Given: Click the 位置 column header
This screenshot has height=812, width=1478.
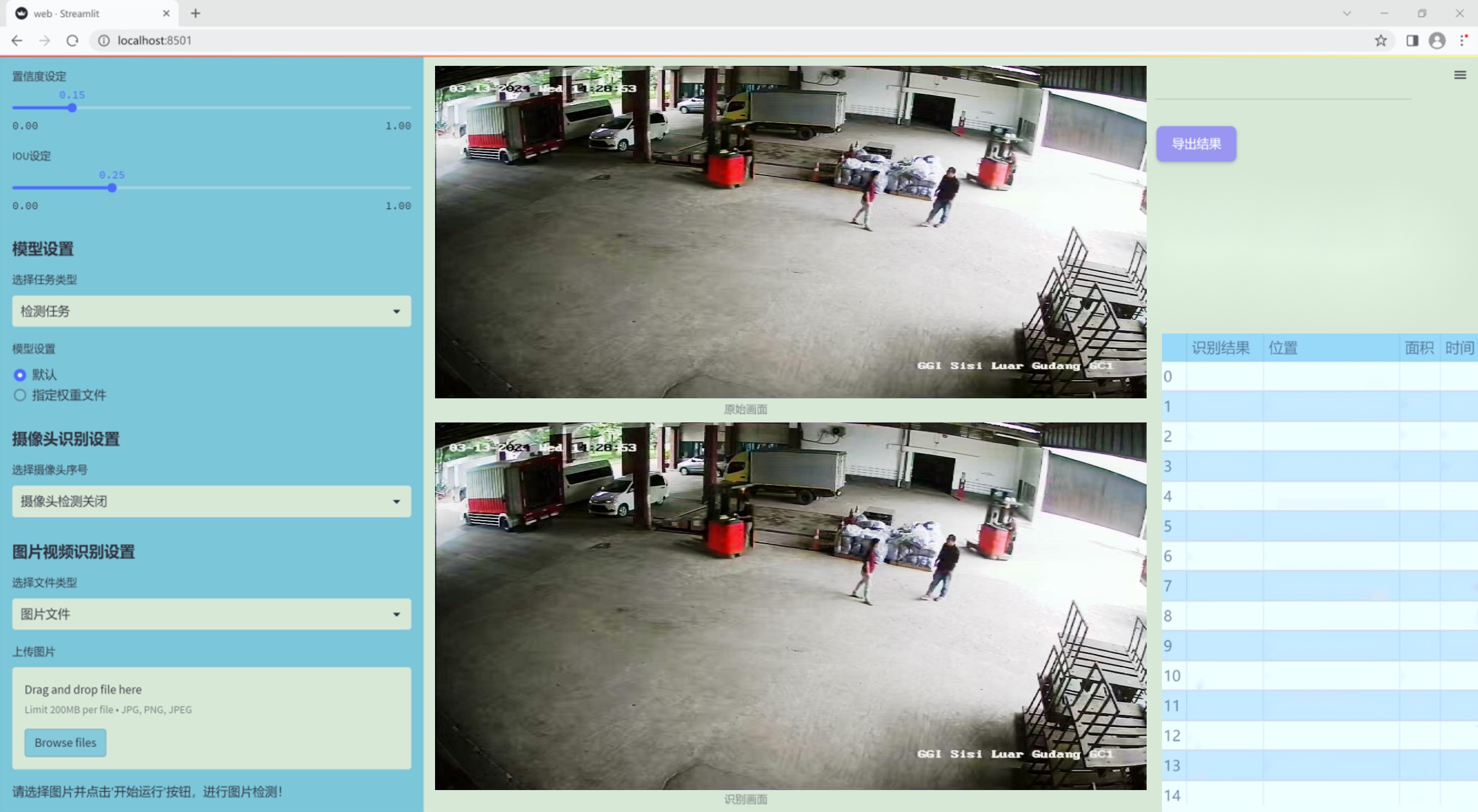Looking at the screenshot, I should (x=1330, y=348).
